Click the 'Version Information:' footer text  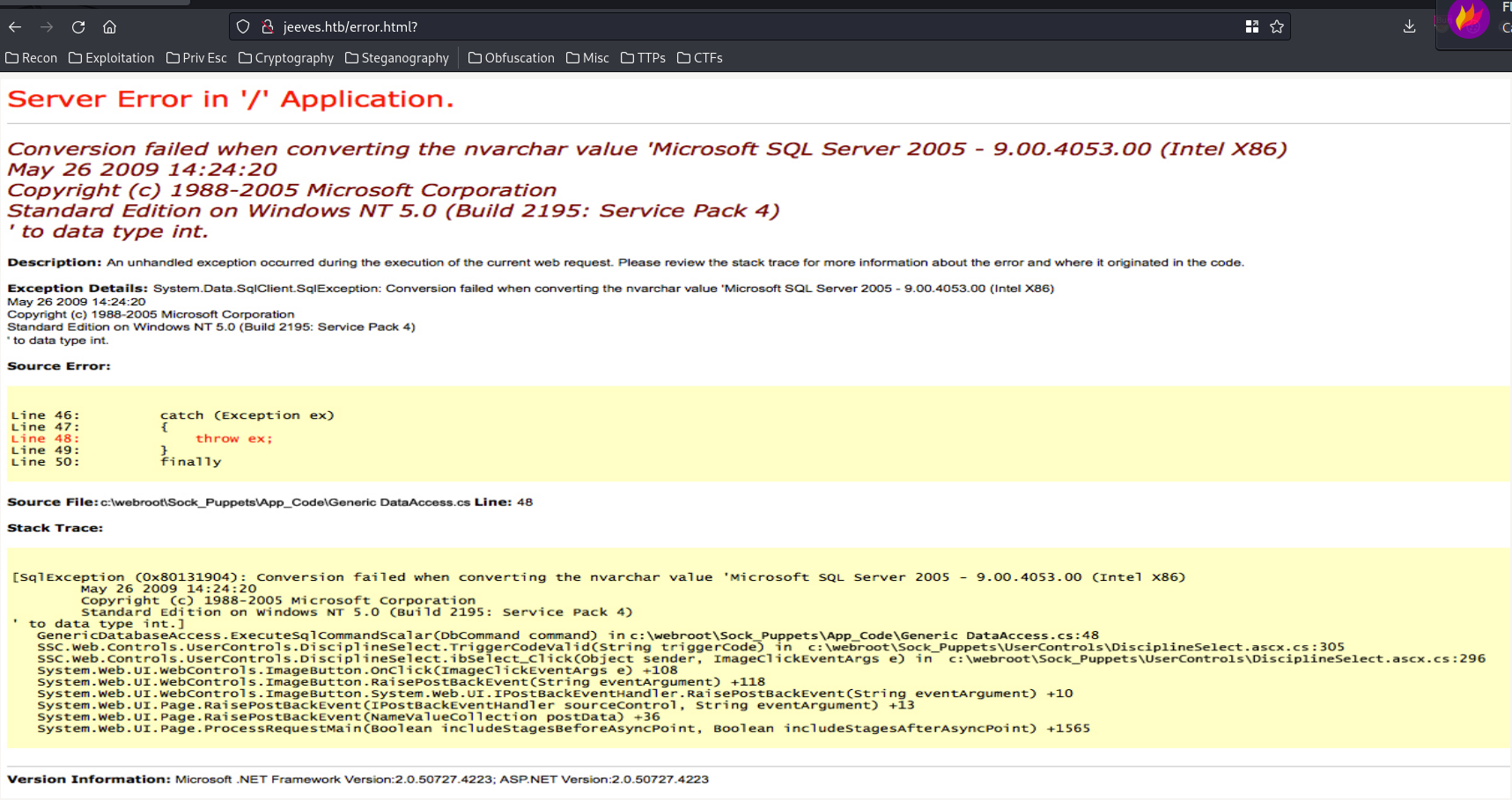pyautogui.click(x=89, y=779)
